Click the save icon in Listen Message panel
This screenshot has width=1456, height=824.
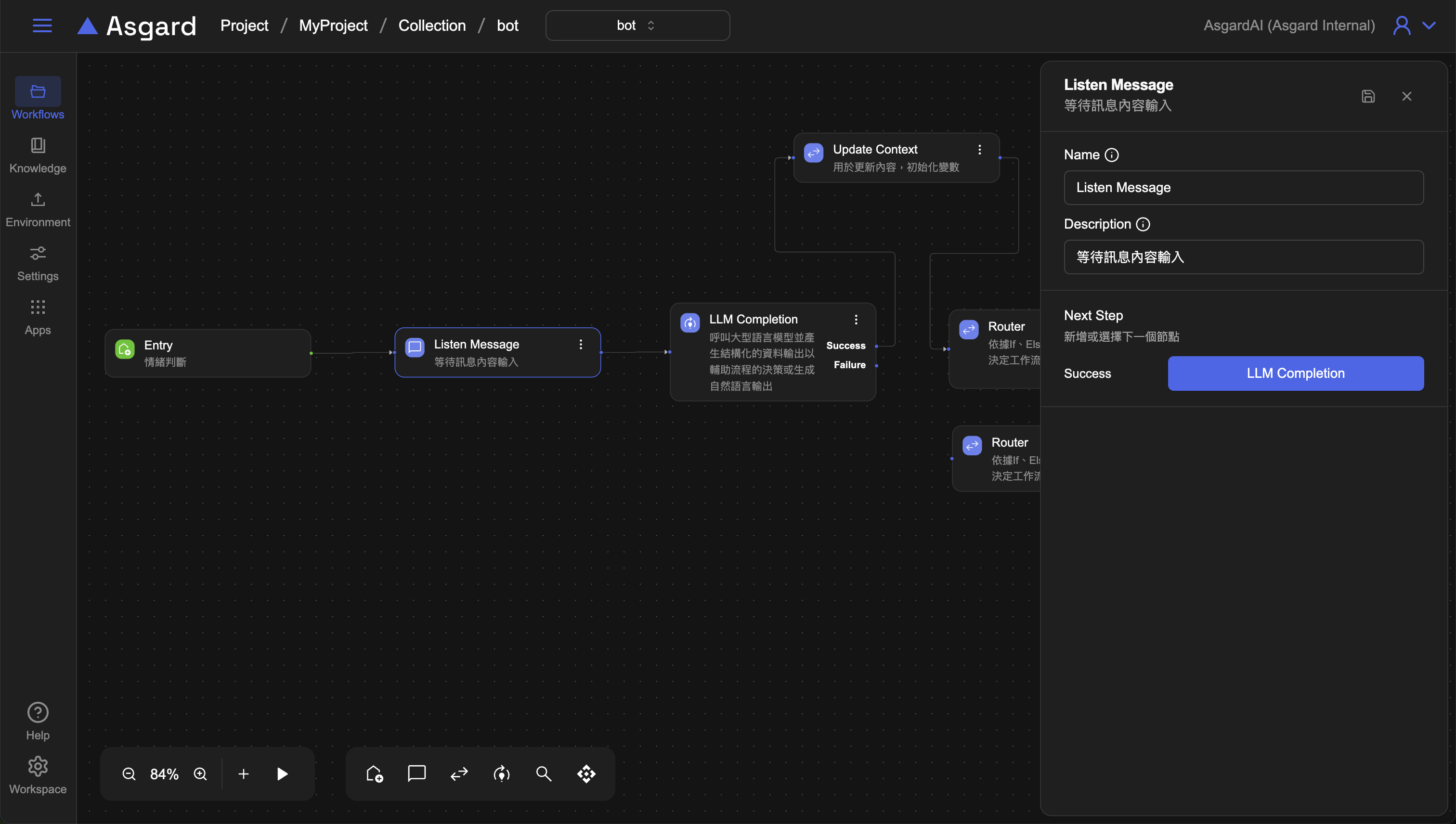point(1368,96)
